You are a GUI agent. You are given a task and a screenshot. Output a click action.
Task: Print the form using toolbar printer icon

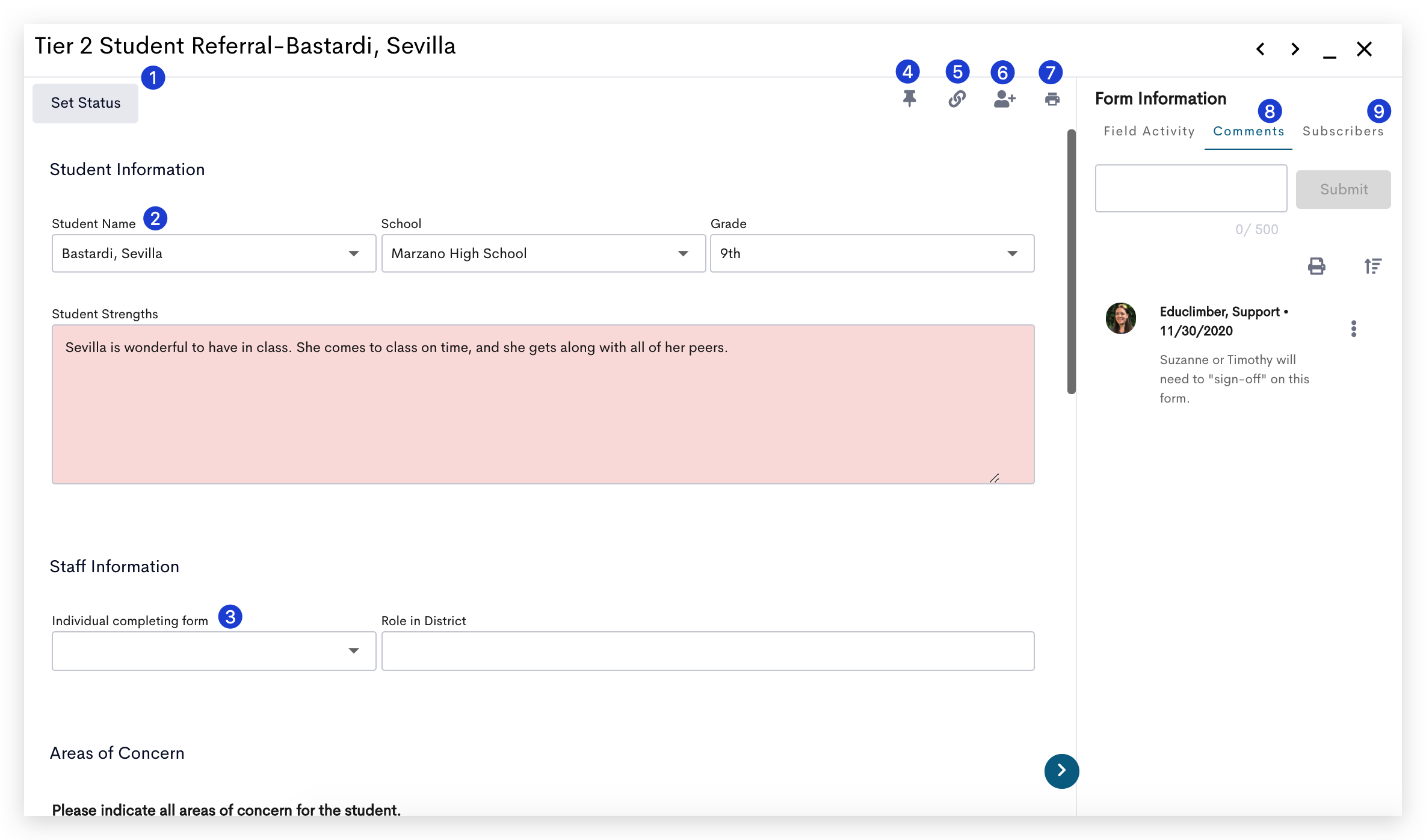(1052, 99)
